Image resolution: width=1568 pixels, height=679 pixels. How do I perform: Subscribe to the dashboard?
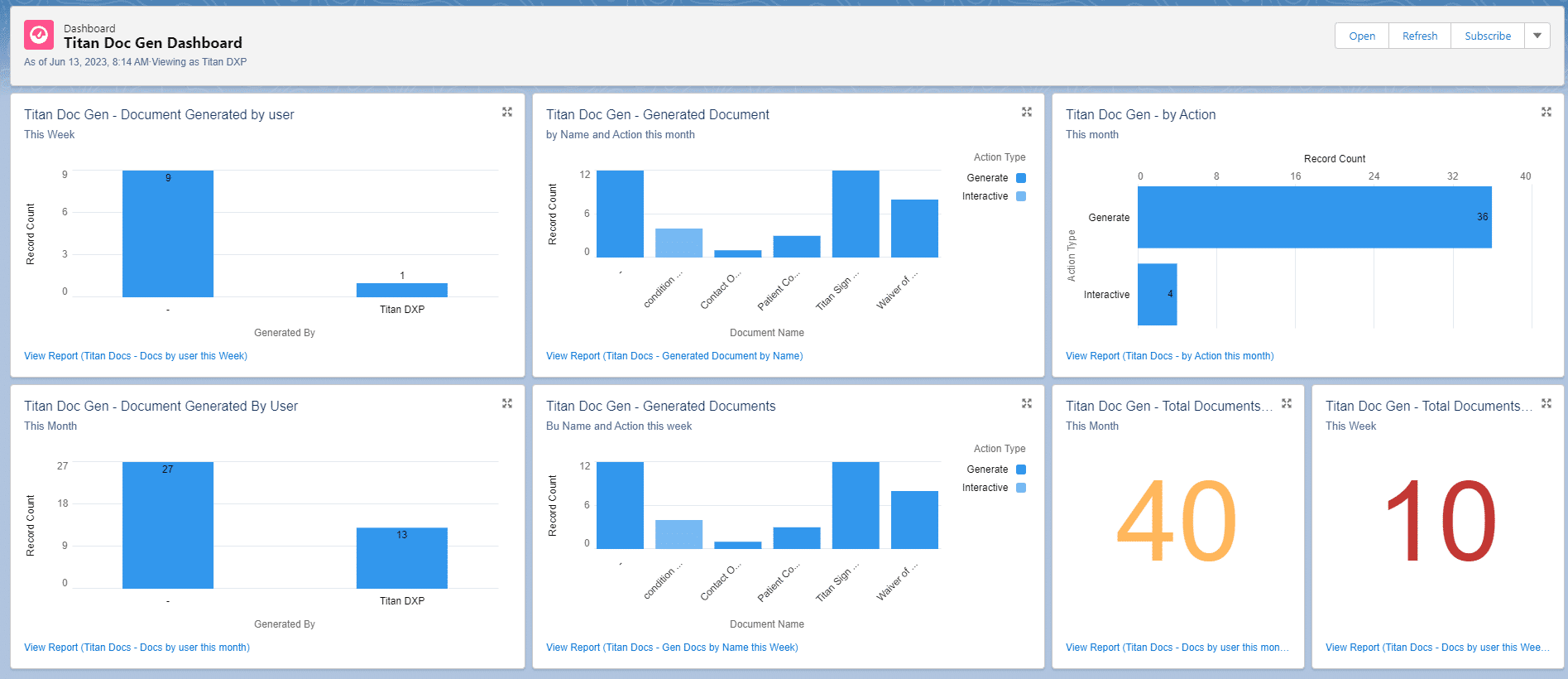1487,36
